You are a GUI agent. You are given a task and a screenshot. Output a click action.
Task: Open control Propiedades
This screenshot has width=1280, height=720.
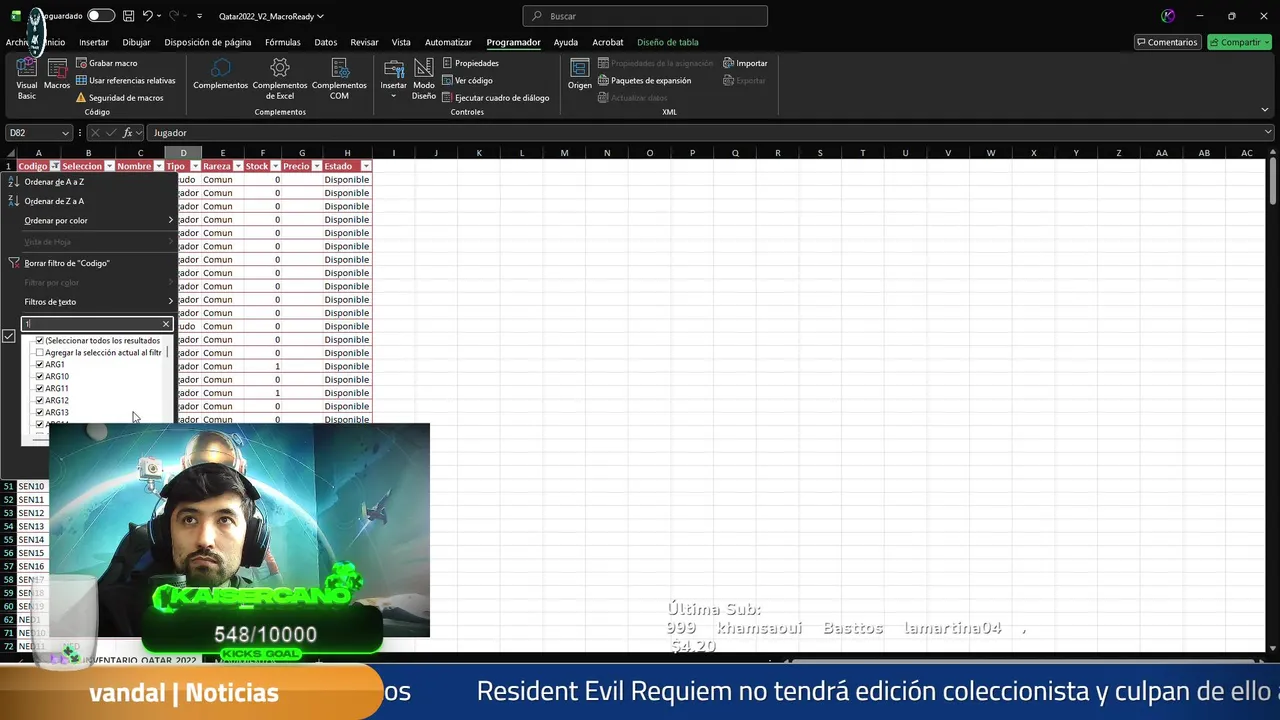pos(470,63)
